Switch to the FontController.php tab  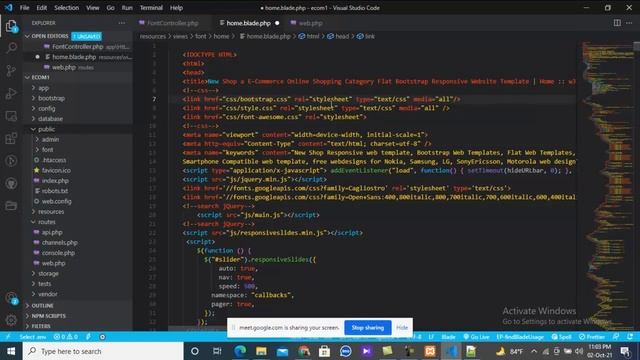[x=172, y=23]
